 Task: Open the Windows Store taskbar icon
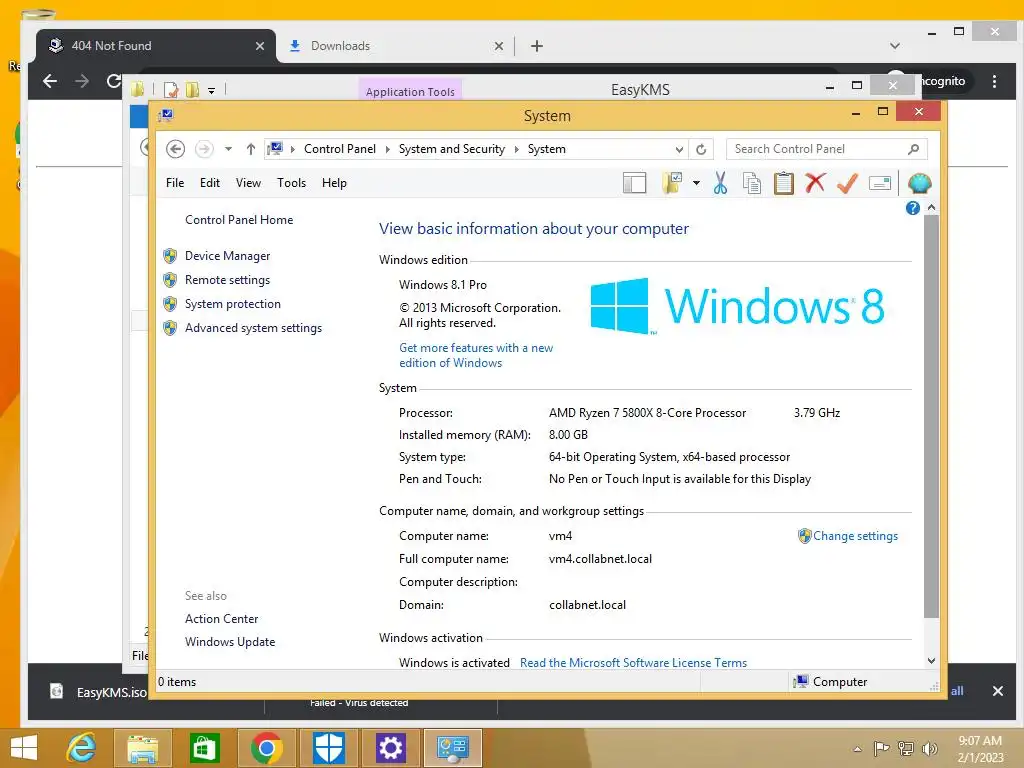204,748
